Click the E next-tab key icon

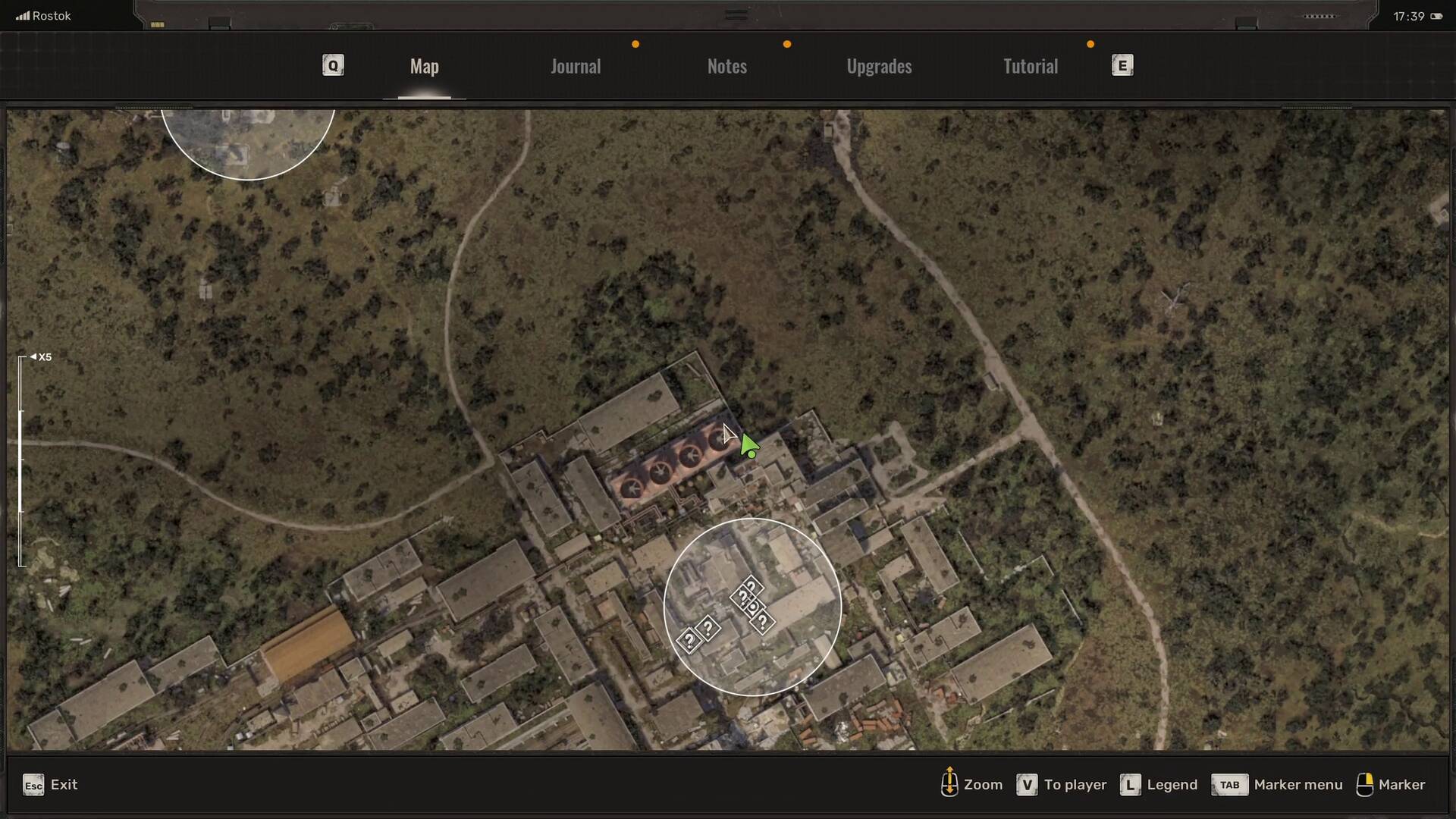coord(1122,65)
